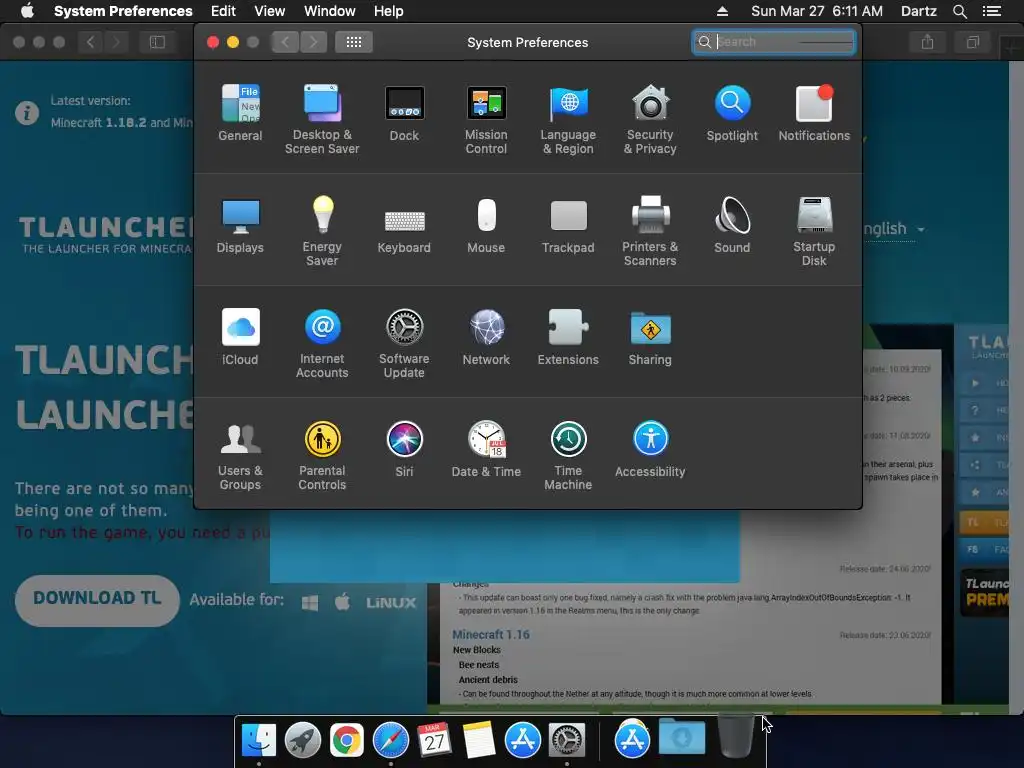Click DOWNLOAD TL button on the TLauncher page
The height and width of the screenshot is (768, 1024).
click(97, 600)
